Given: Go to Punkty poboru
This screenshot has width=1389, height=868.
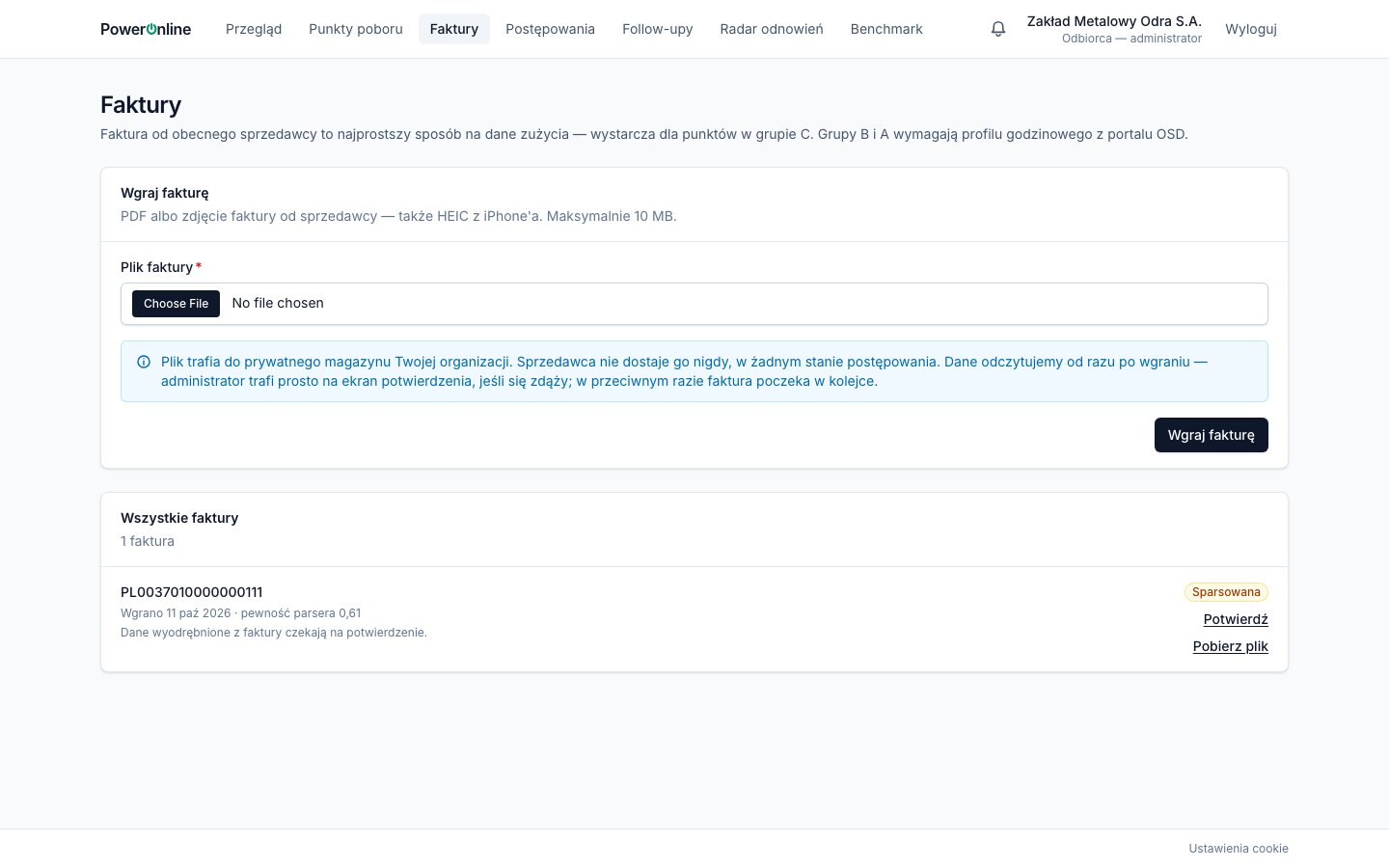Looking at the screenshot, I should pyautogui.click(x=356, y=29).
